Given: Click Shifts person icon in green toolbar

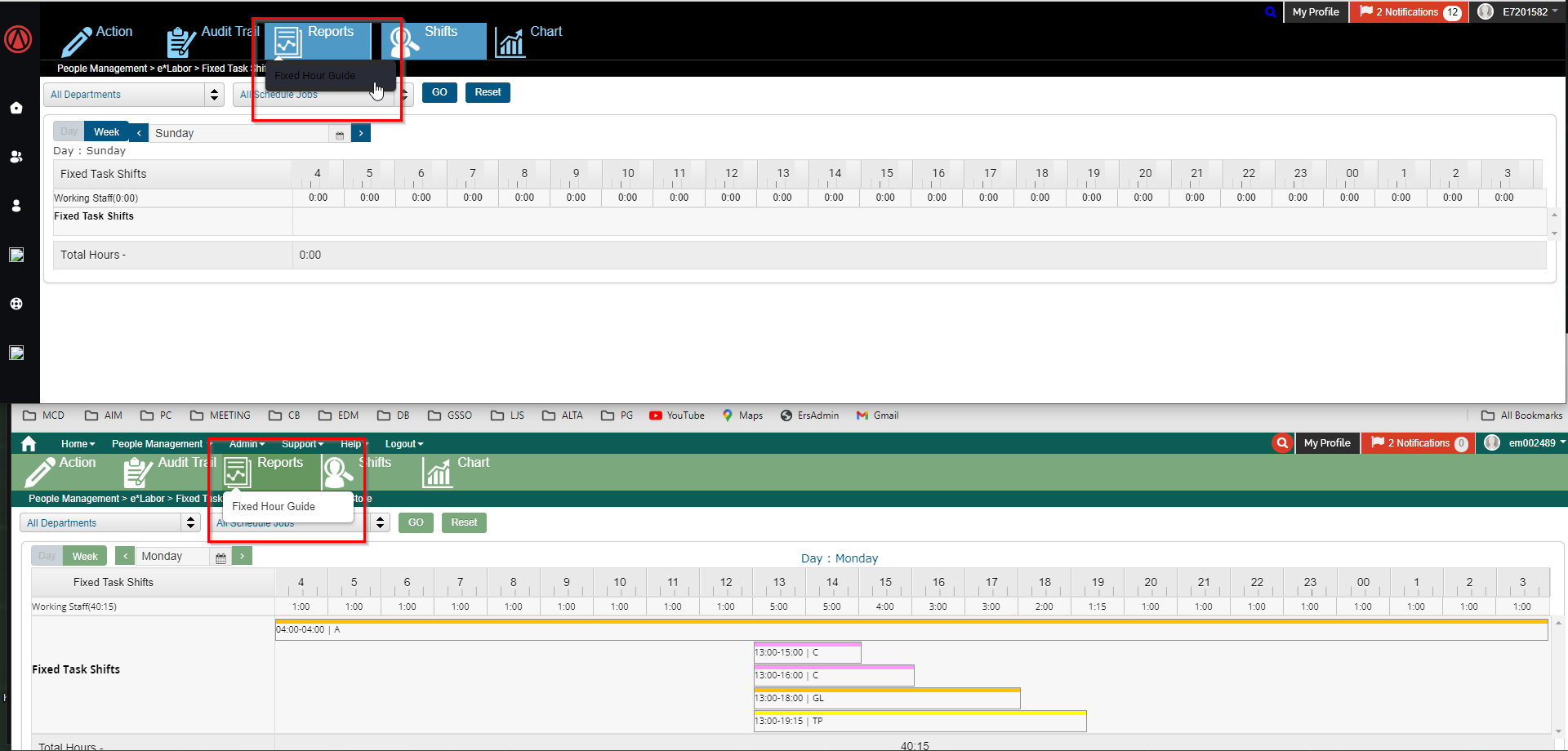Looking at the screenshot, I should 338,473.
